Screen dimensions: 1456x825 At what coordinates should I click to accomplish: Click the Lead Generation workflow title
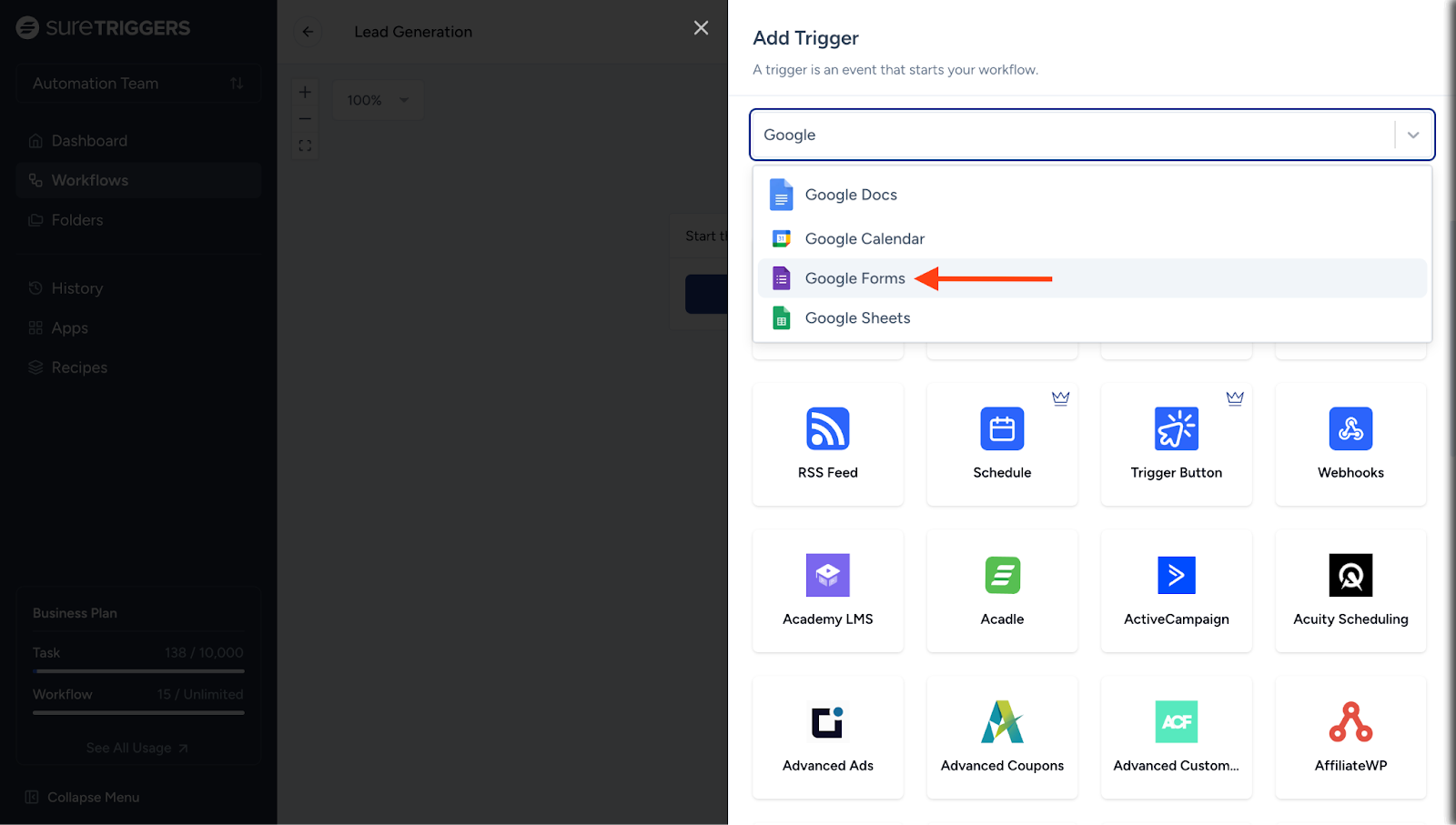413,32
